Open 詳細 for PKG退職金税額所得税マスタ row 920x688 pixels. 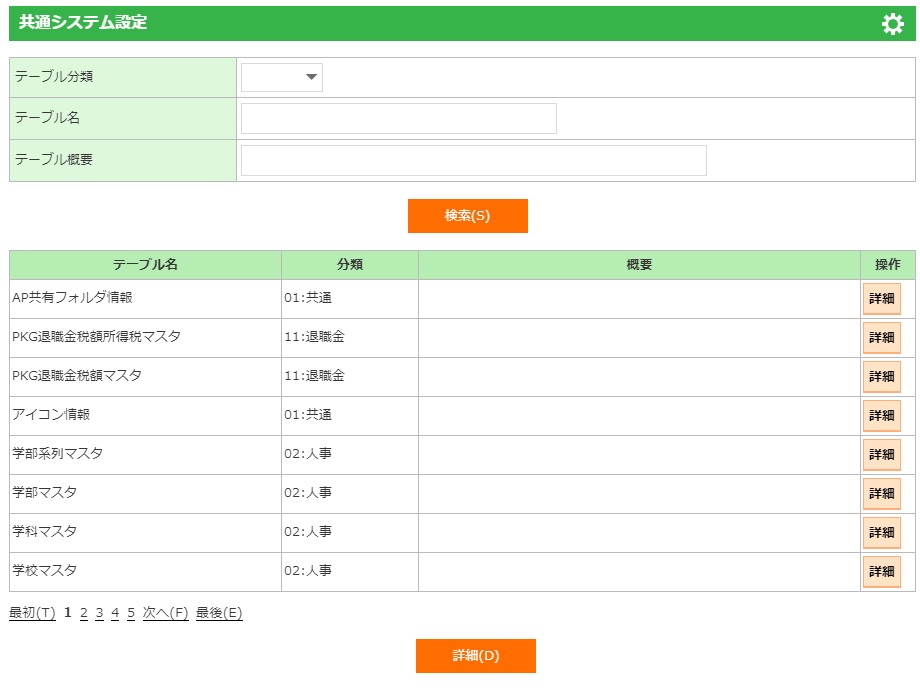tap(881, 338)
